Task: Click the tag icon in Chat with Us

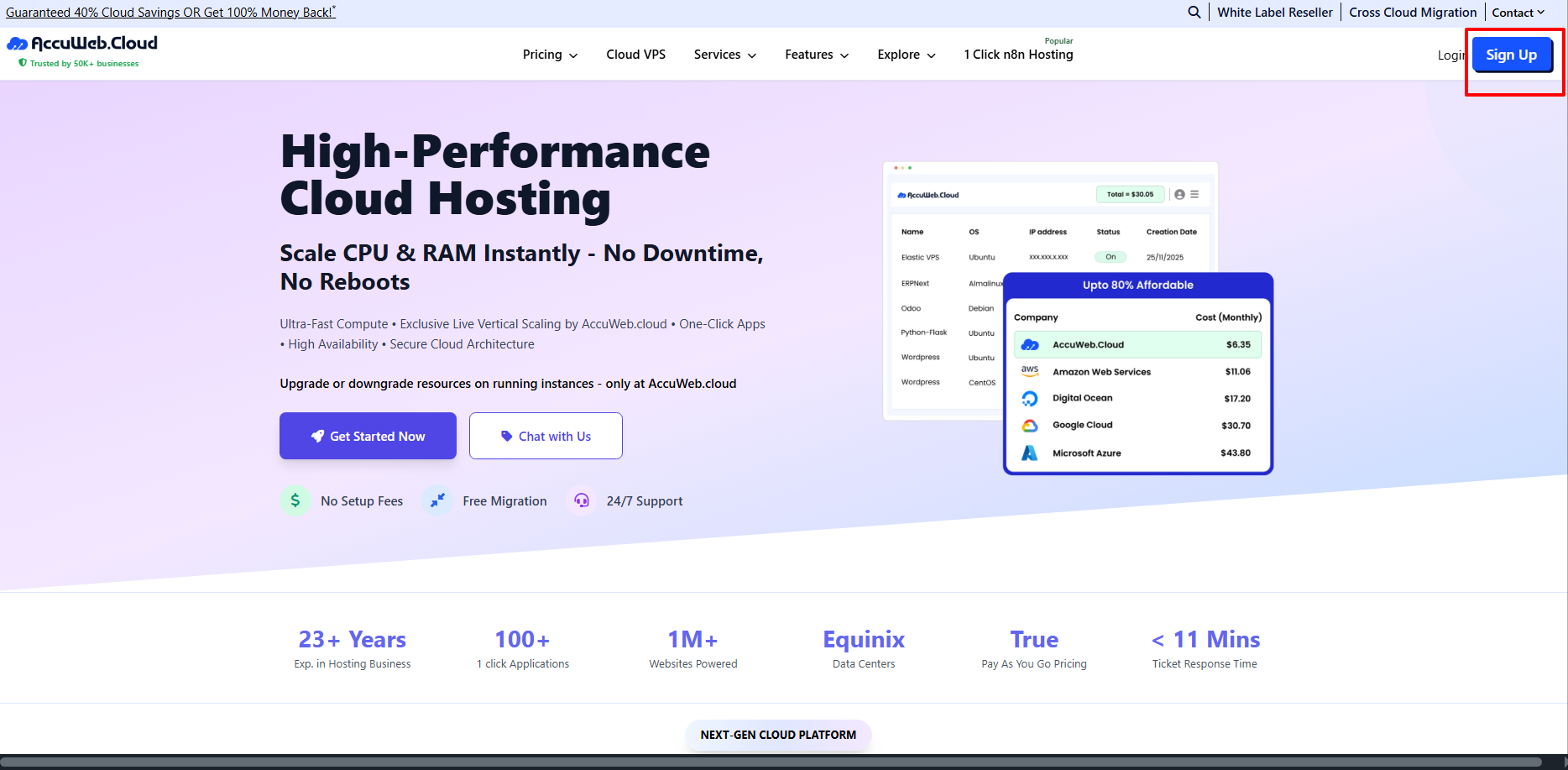Action: (506, 436)
